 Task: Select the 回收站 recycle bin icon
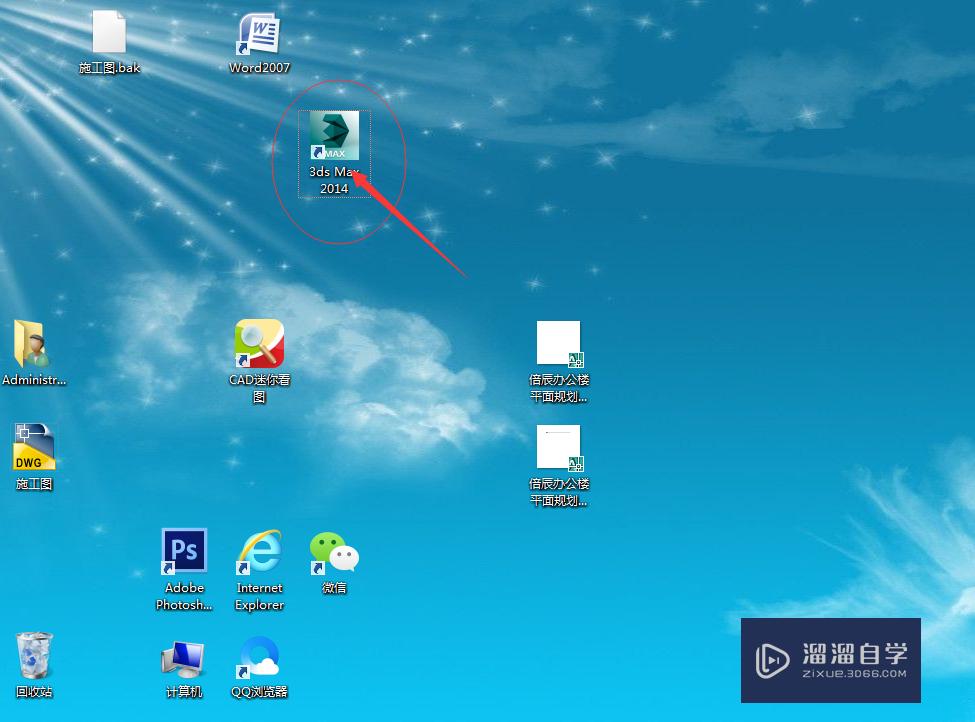34,655
